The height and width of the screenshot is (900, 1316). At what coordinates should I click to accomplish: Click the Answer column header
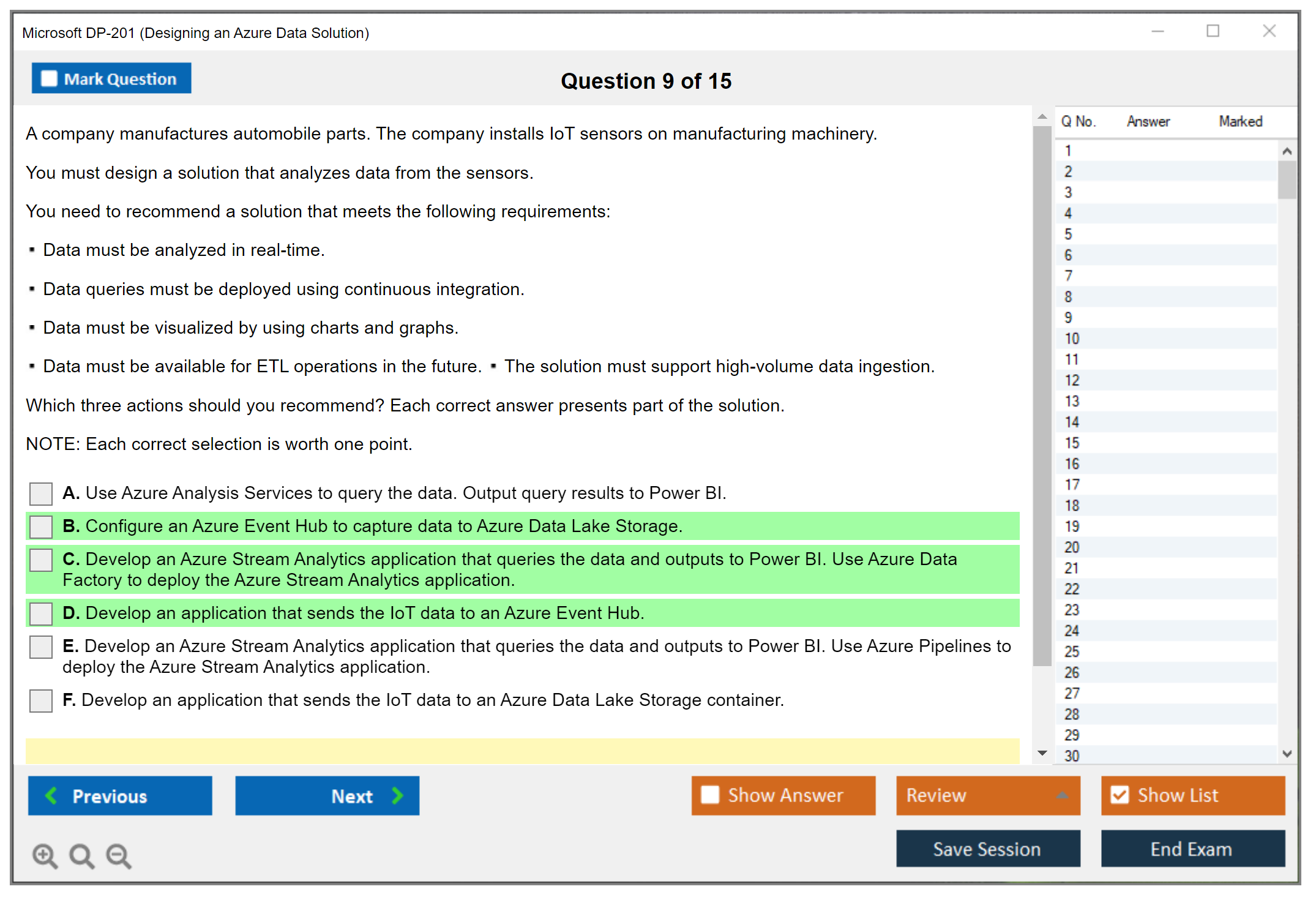1148,122
